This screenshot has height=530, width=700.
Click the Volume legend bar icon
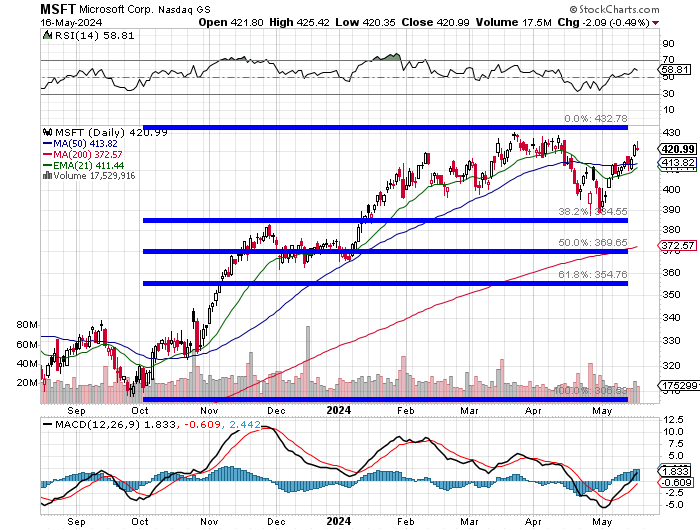click(45, 177)
